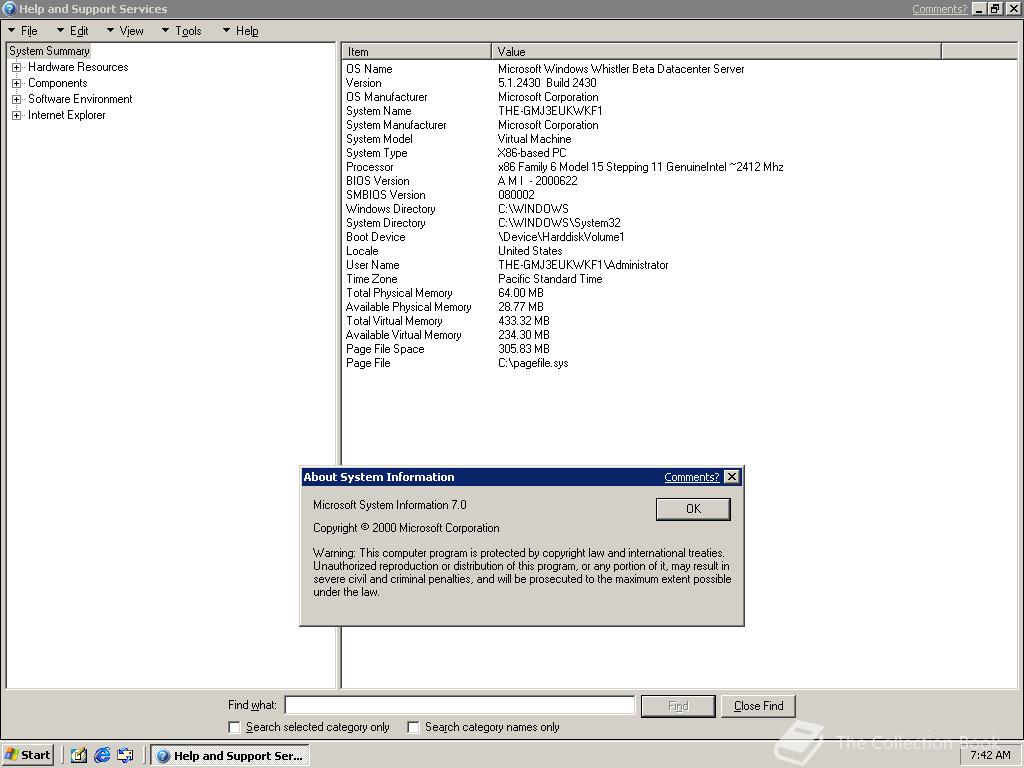Enable Search category names only
The image size is (1024, 768).
(413, 727)
